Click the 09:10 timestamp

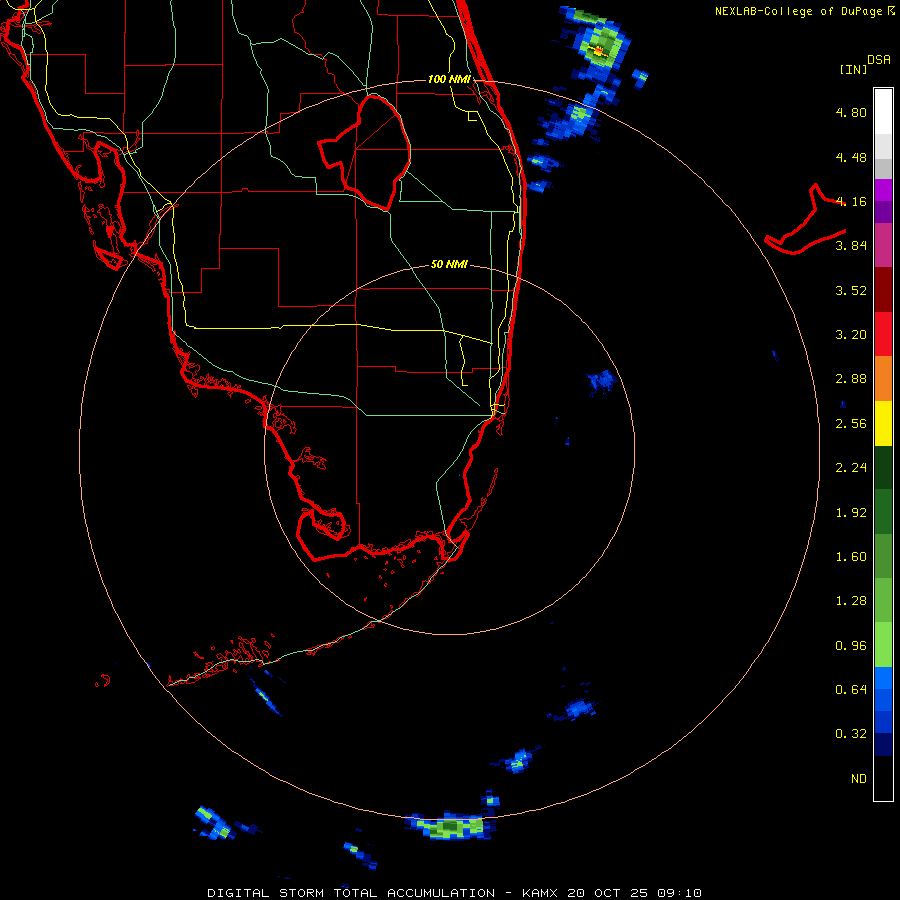click(681, 893)
